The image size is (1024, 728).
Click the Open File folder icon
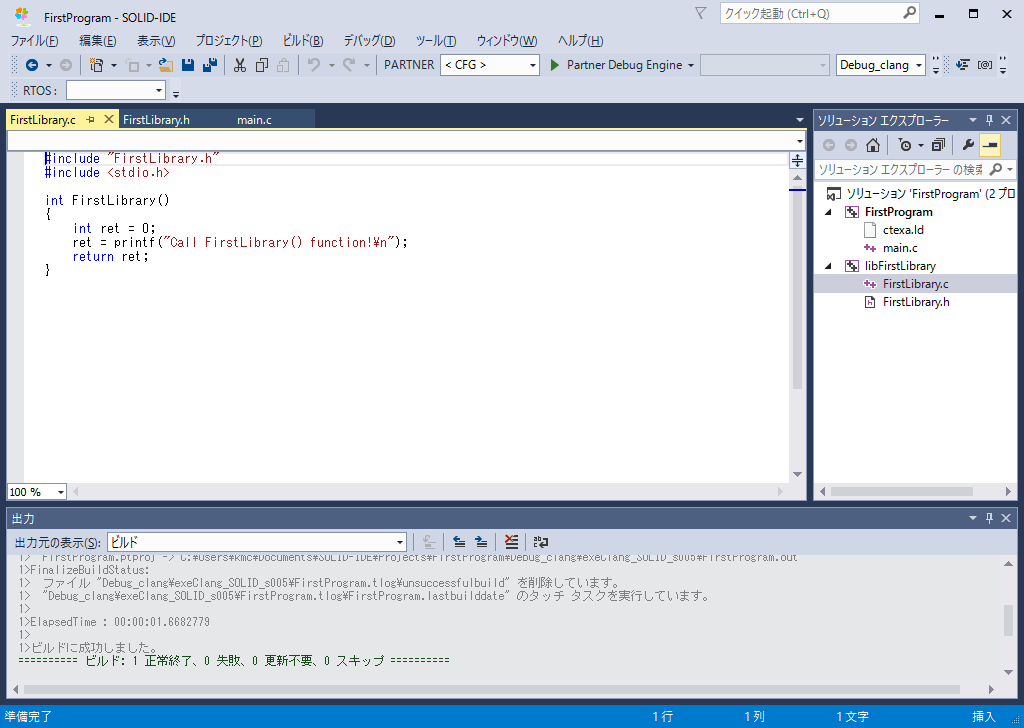(165, 65)
